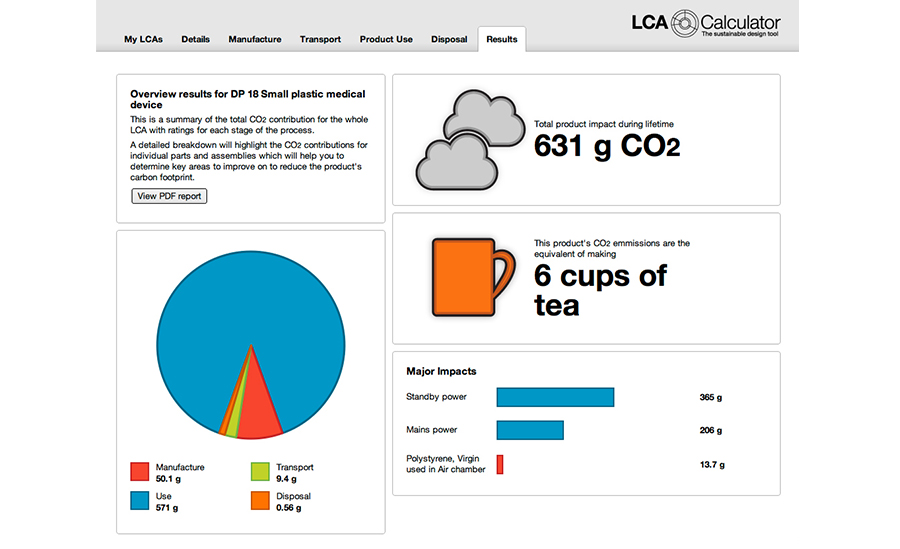Click the orange Disposal legend swatch

(259, 500)
